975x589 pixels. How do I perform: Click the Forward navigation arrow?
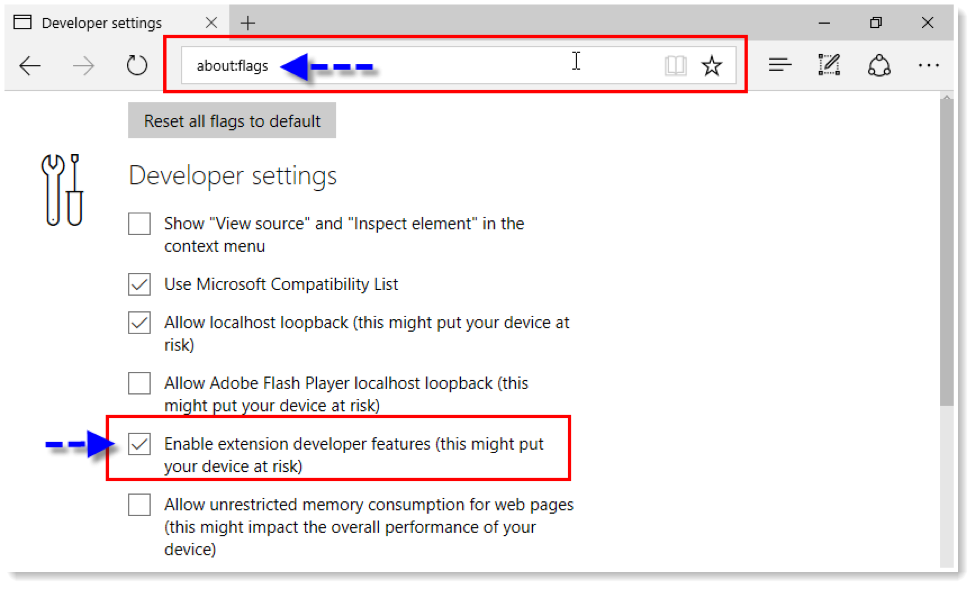pos(84,66)
